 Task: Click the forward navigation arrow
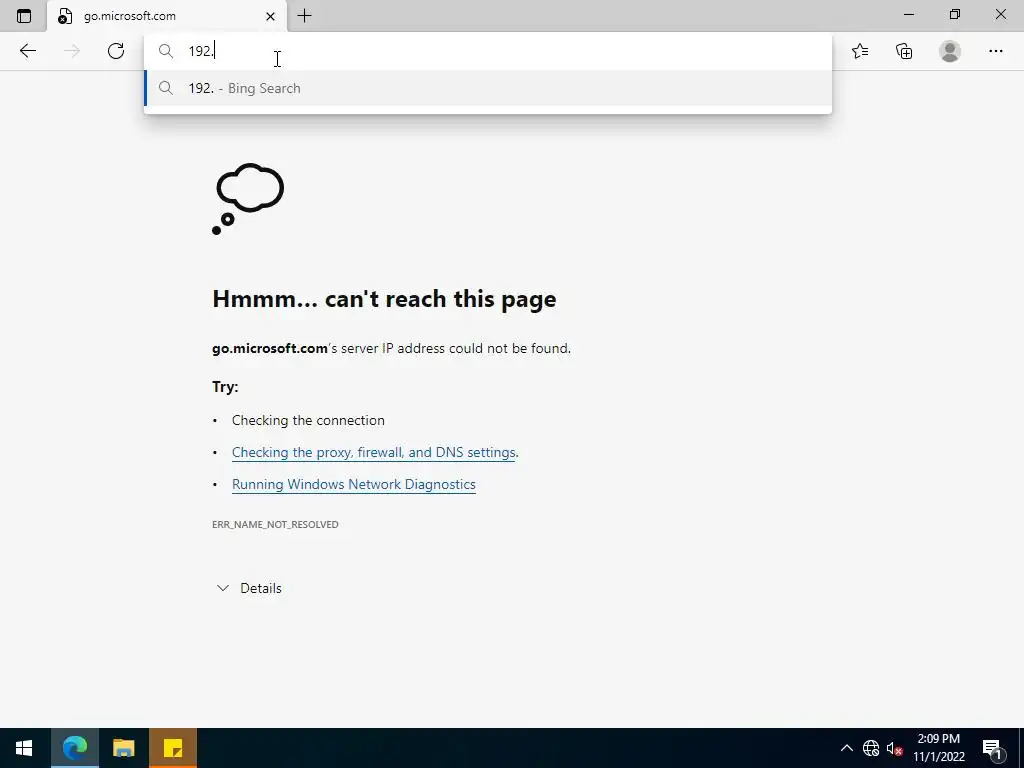click(x=72, y=51)
